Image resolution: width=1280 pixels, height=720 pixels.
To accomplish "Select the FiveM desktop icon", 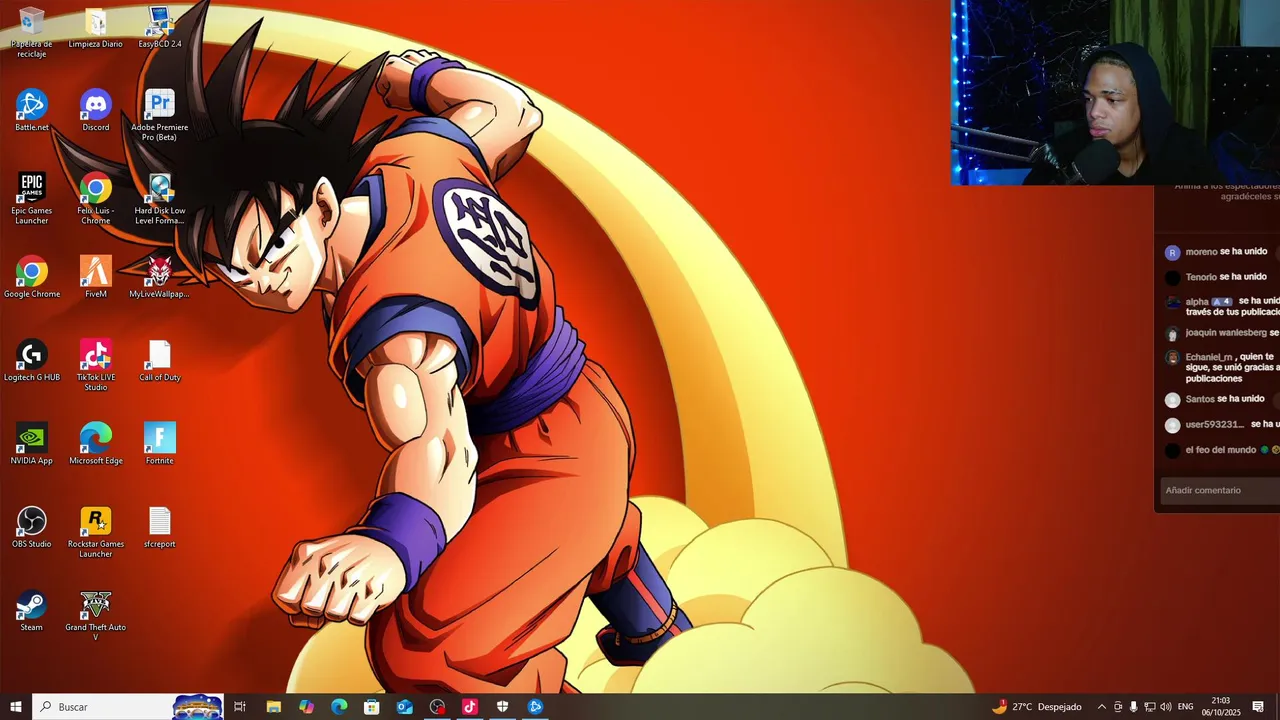I will point(96,277).
